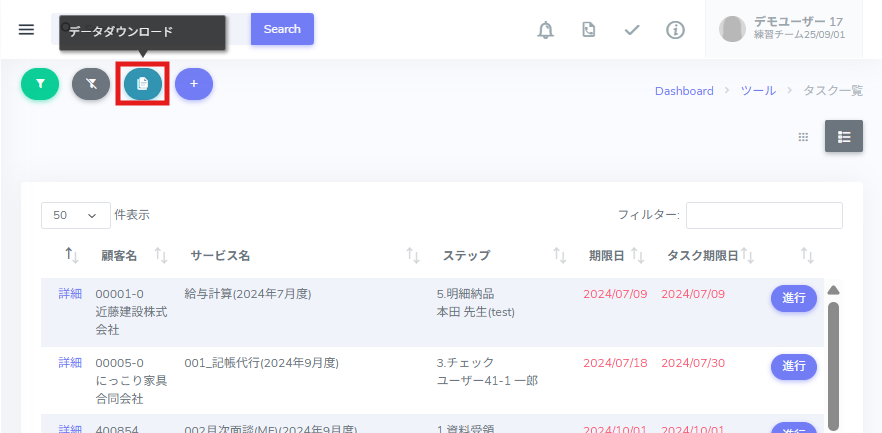Switch to list view layout
882x433 pixels.
click(x=843, y=137)
